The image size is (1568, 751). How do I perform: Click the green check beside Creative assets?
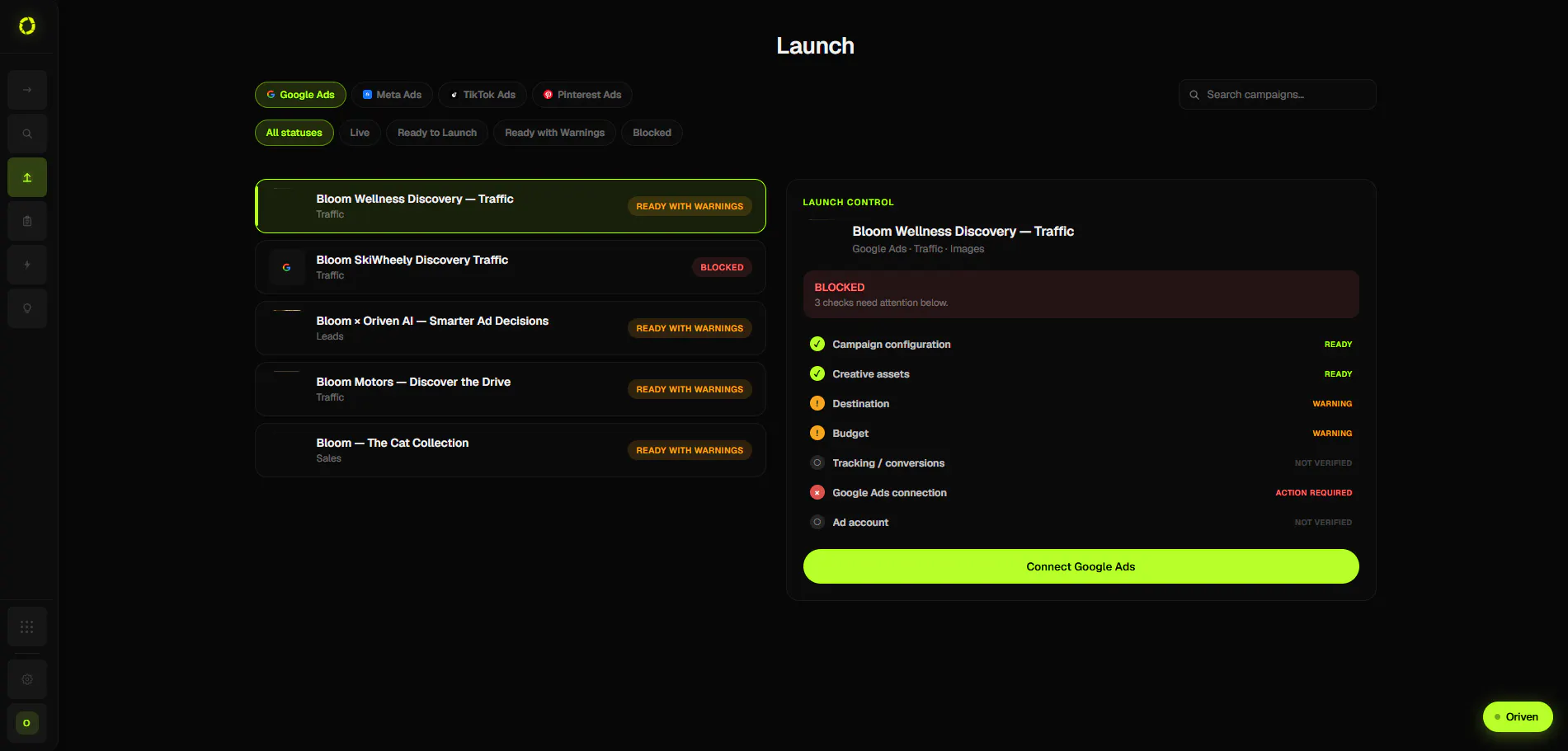[x=817, y=374]
